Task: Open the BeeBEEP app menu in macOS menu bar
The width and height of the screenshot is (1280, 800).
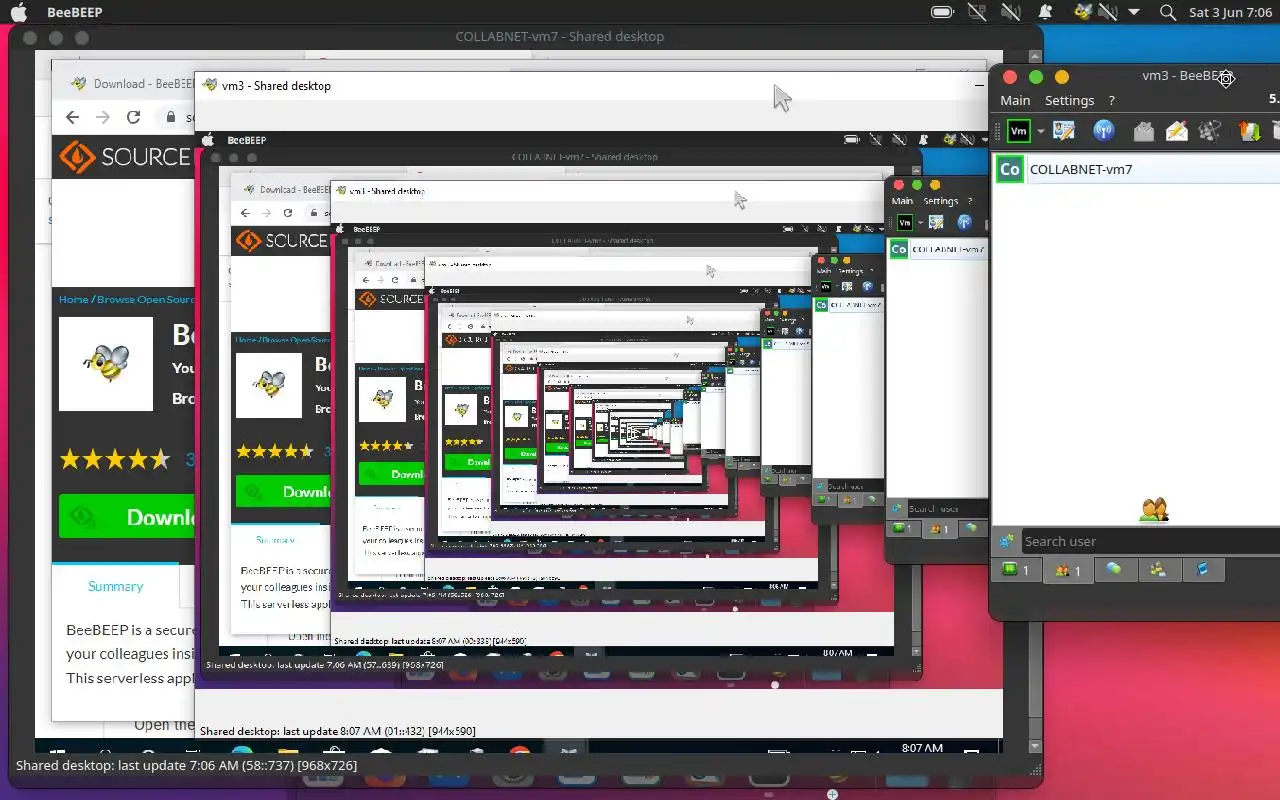Action: pos(74,12)
